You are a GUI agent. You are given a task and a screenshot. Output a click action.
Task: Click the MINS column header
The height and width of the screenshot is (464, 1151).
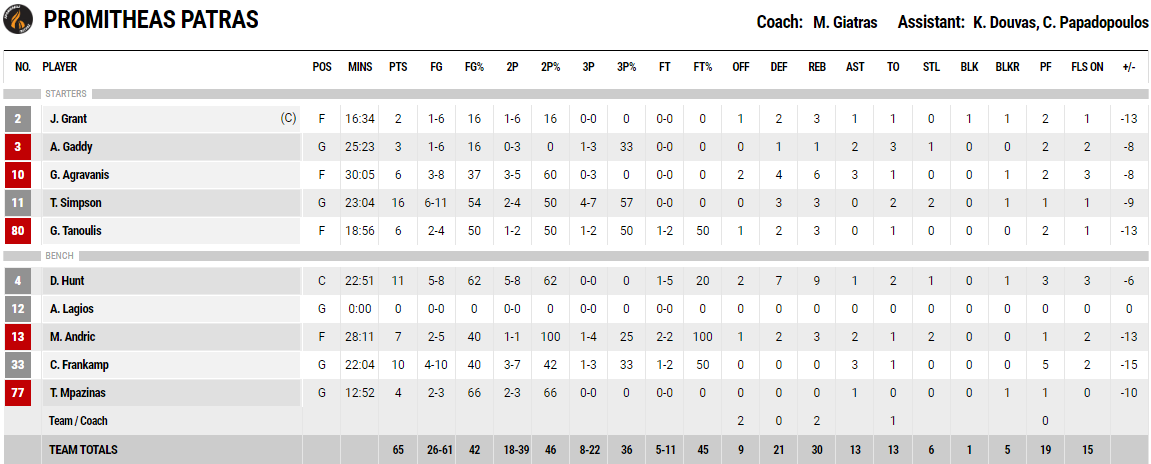pos(360,67)
